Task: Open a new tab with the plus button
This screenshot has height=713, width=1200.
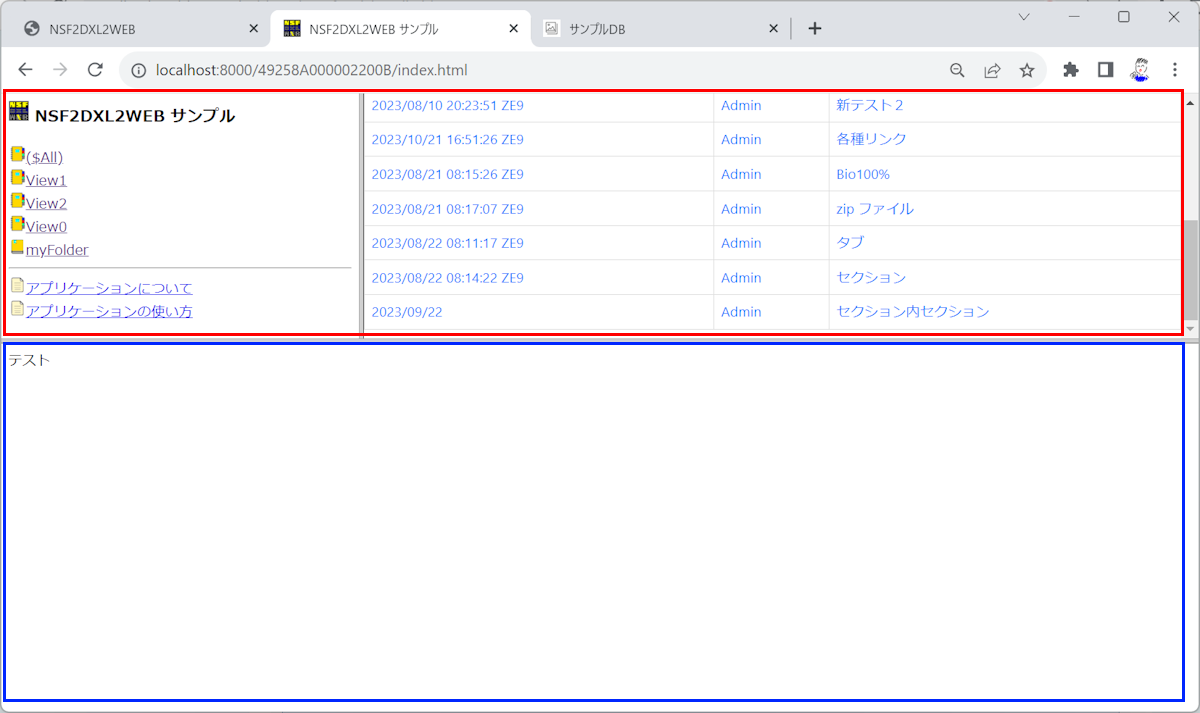Action: 815,29
